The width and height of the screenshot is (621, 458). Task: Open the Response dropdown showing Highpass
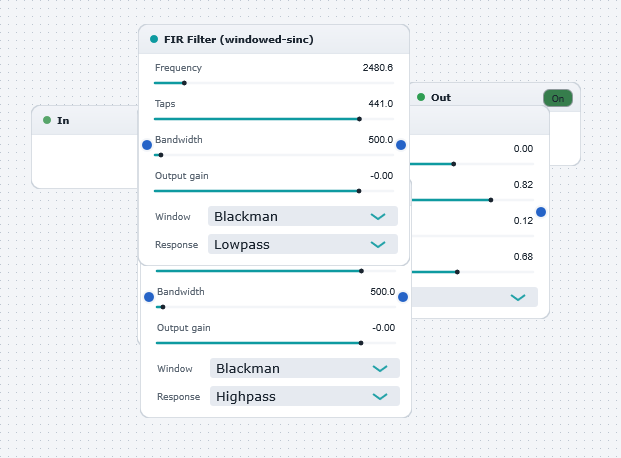[x=305, y=396]
